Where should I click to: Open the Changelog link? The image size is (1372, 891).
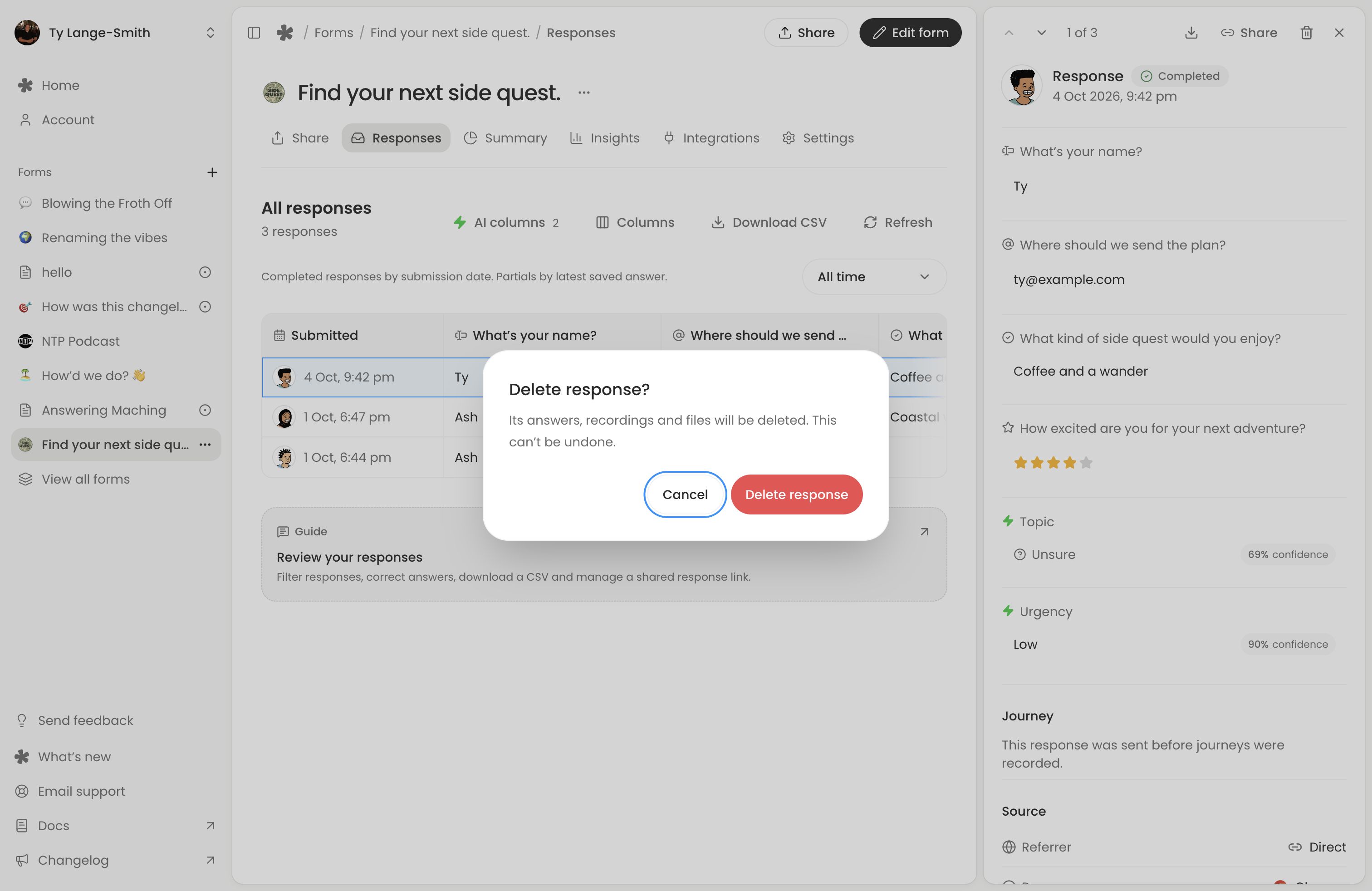point(115,860)
